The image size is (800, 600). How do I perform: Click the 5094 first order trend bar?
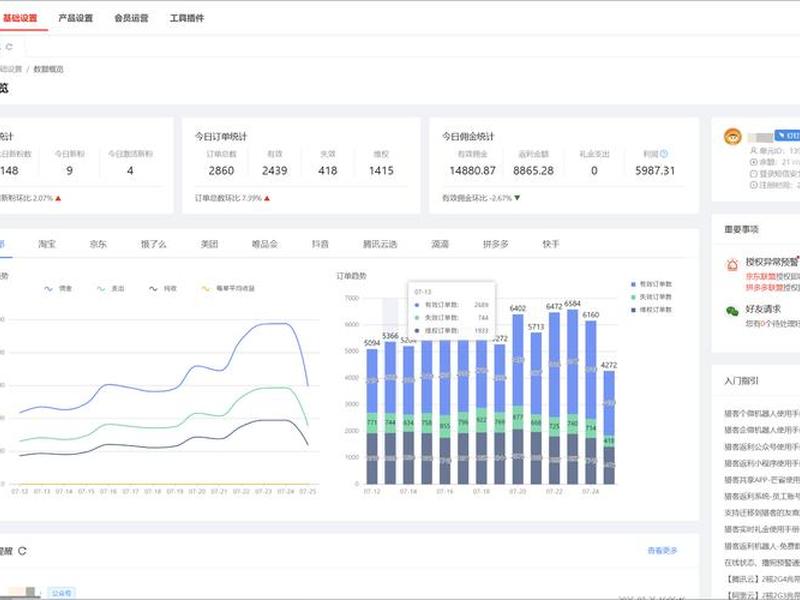pyautogui.click(x=372, y=416)
